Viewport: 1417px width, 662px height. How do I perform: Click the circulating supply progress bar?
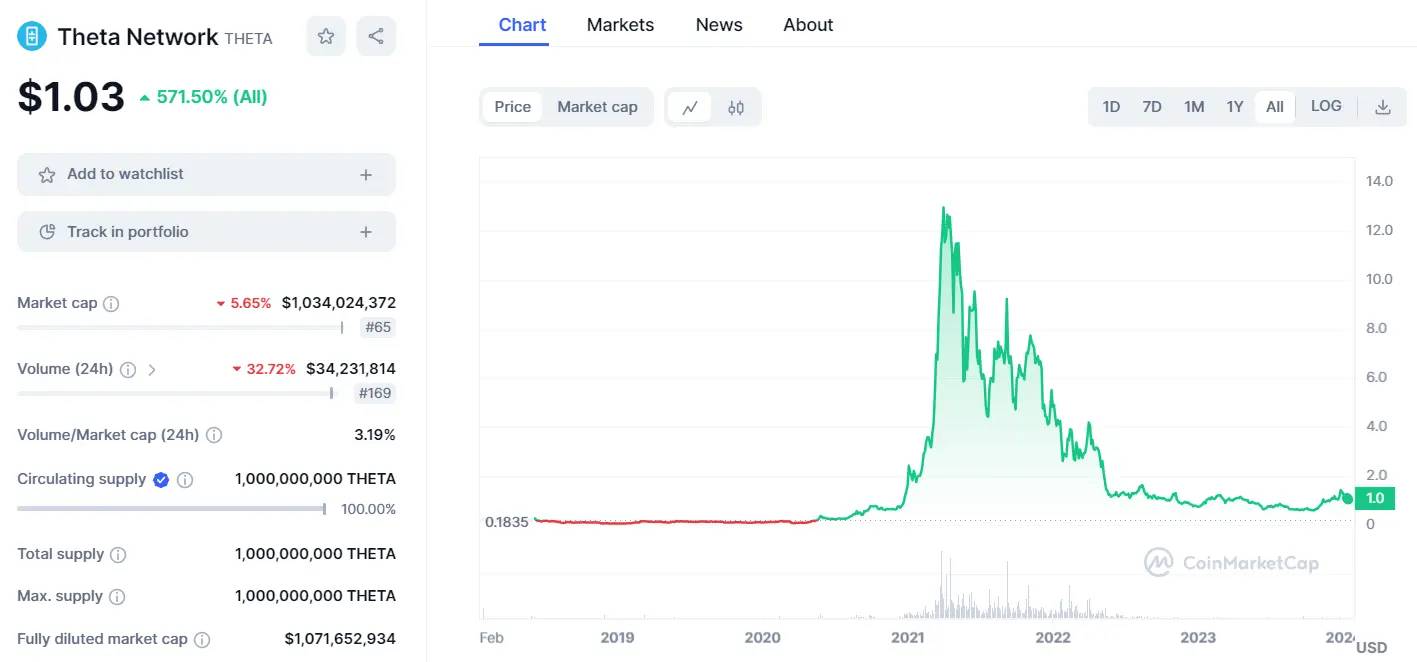pyautogui.click(x=172, y=509)
